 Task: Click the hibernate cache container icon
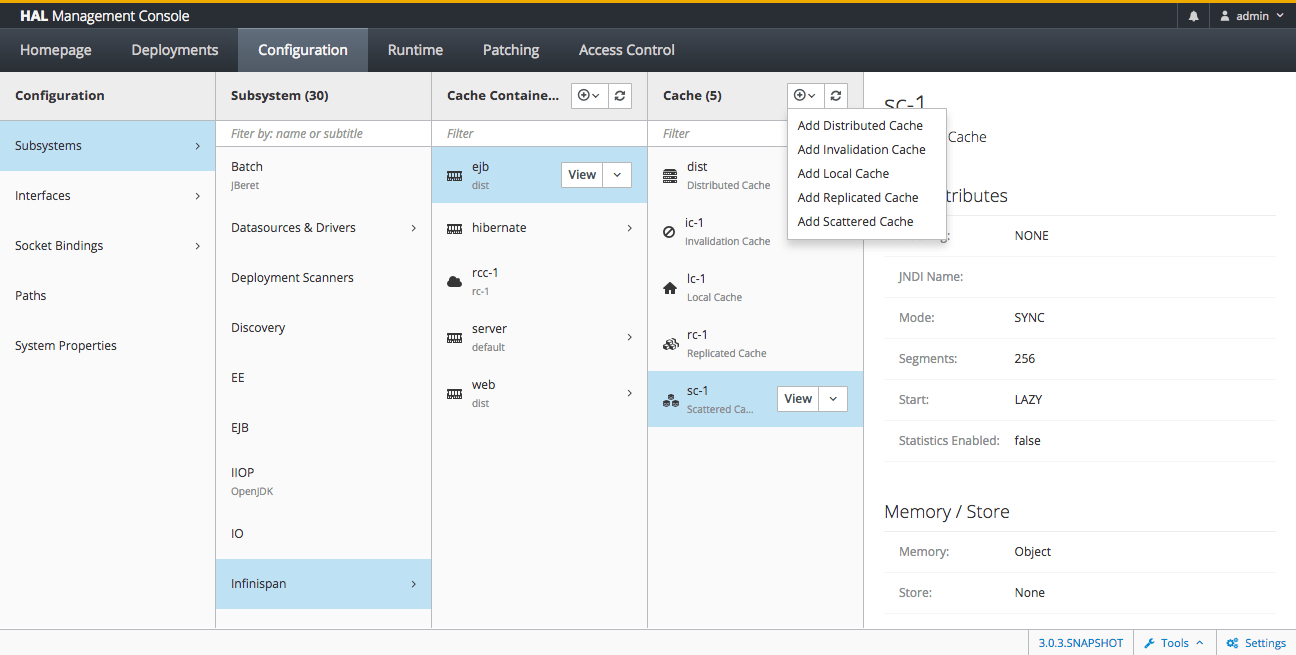point(453,227)
